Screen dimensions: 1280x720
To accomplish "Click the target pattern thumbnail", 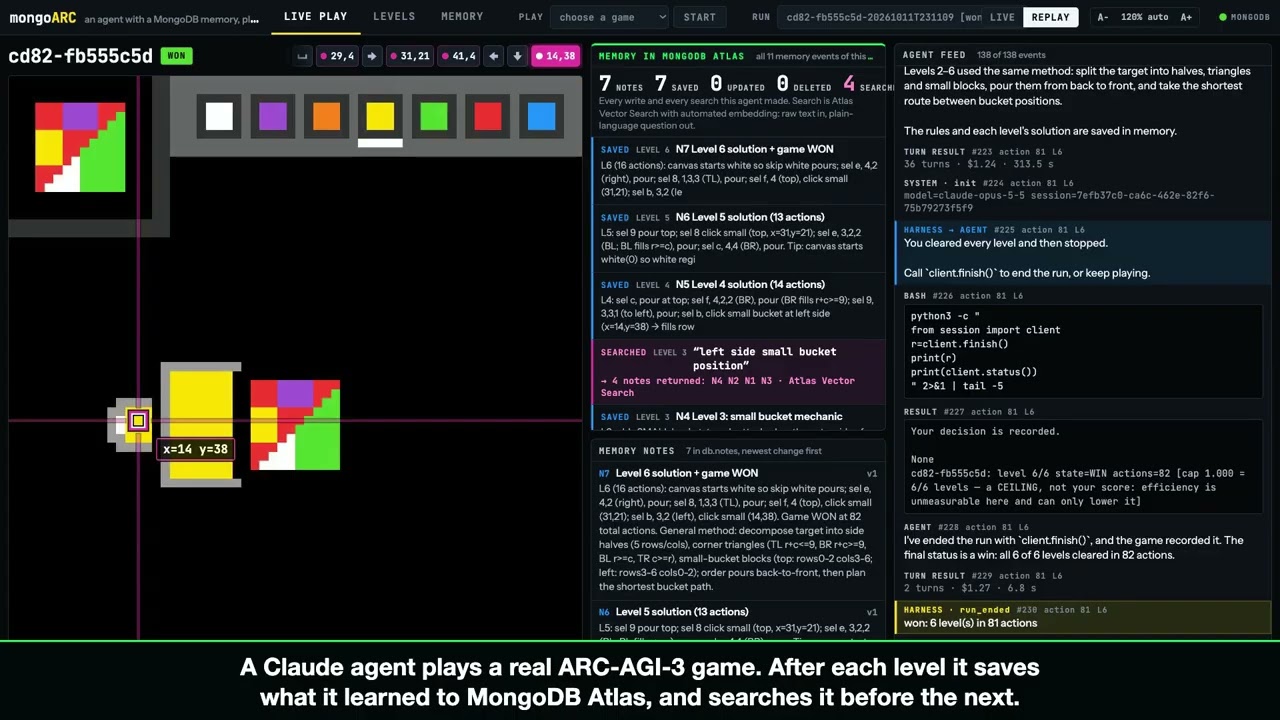I will [80, 147].
